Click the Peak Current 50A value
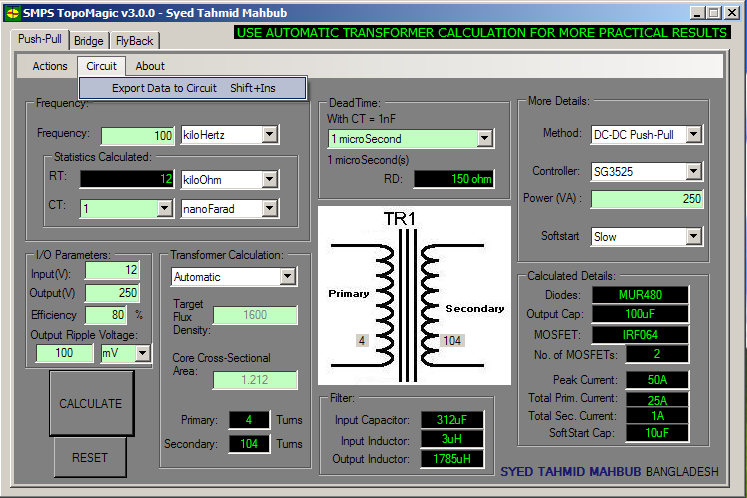 tap(657, 380)
